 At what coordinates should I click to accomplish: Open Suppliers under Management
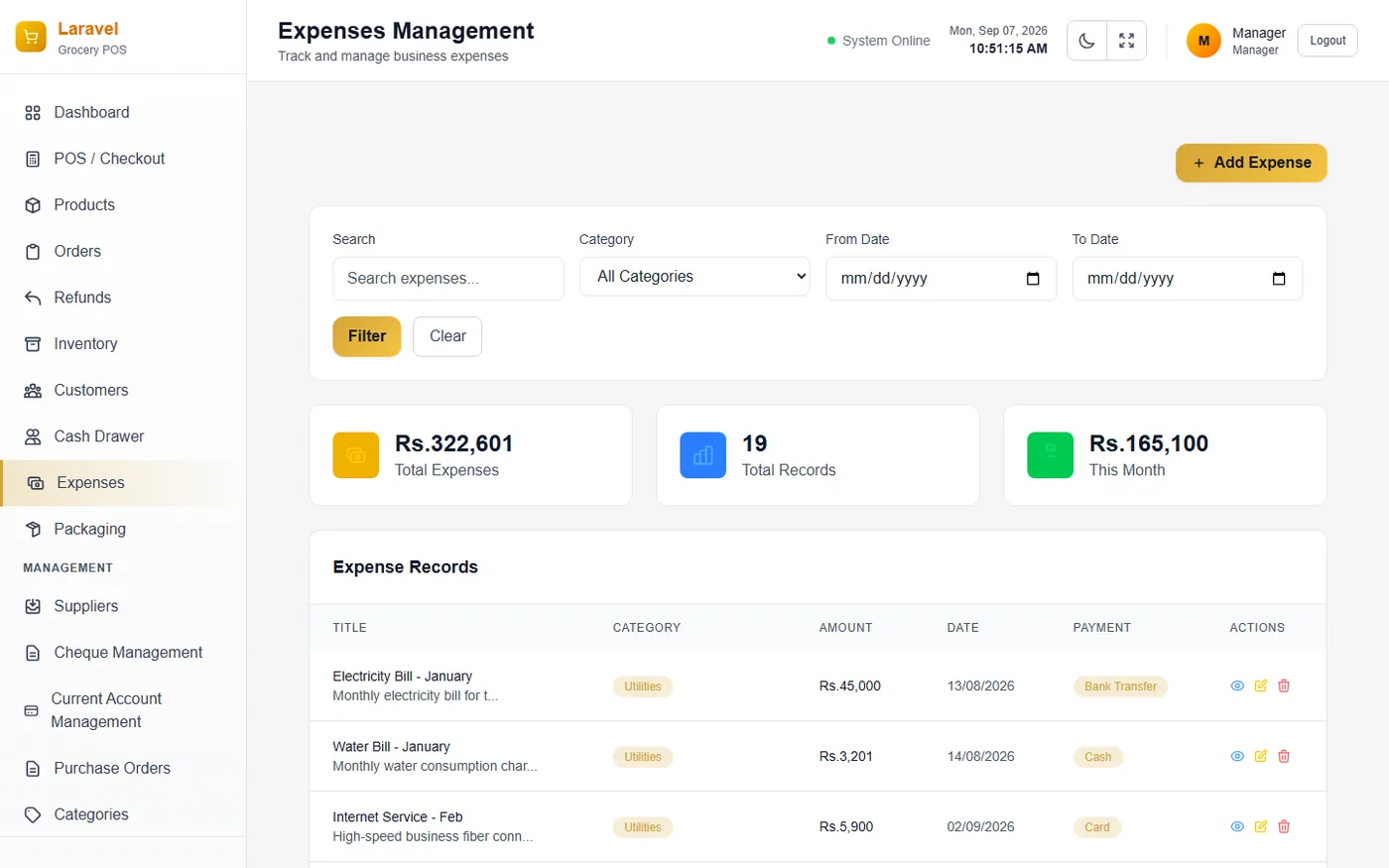point(123,606)
